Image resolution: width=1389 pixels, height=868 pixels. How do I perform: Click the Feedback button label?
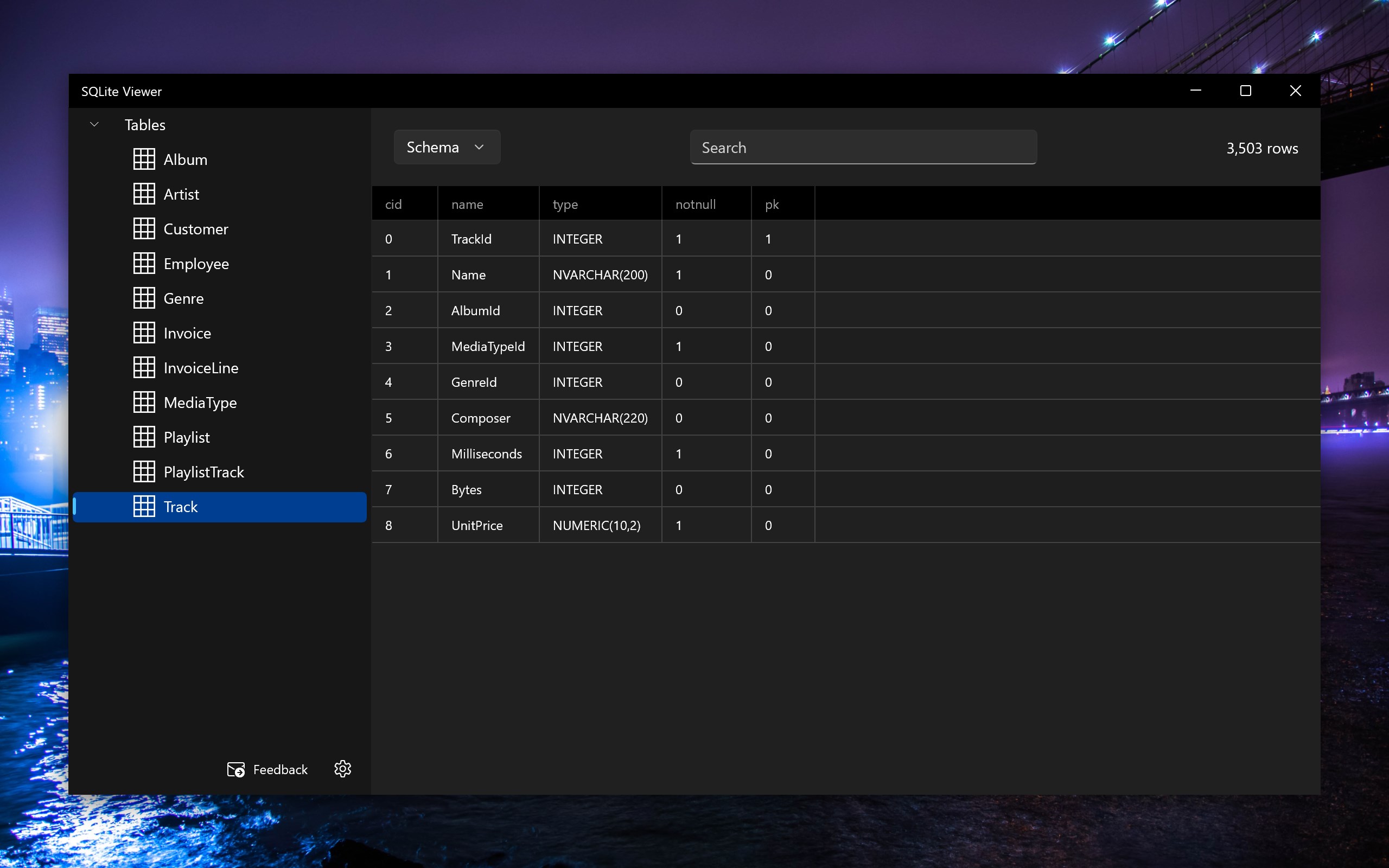click(x=280, y=769)
